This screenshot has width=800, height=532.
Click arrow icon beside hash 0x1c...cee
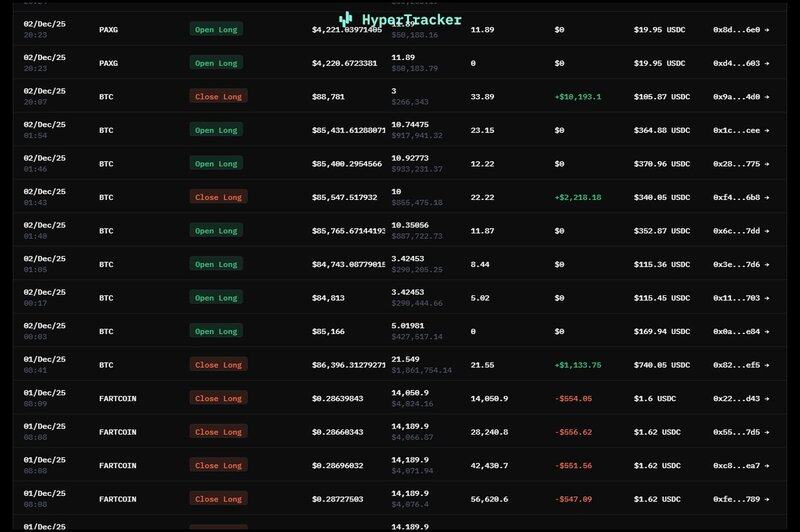767,130
